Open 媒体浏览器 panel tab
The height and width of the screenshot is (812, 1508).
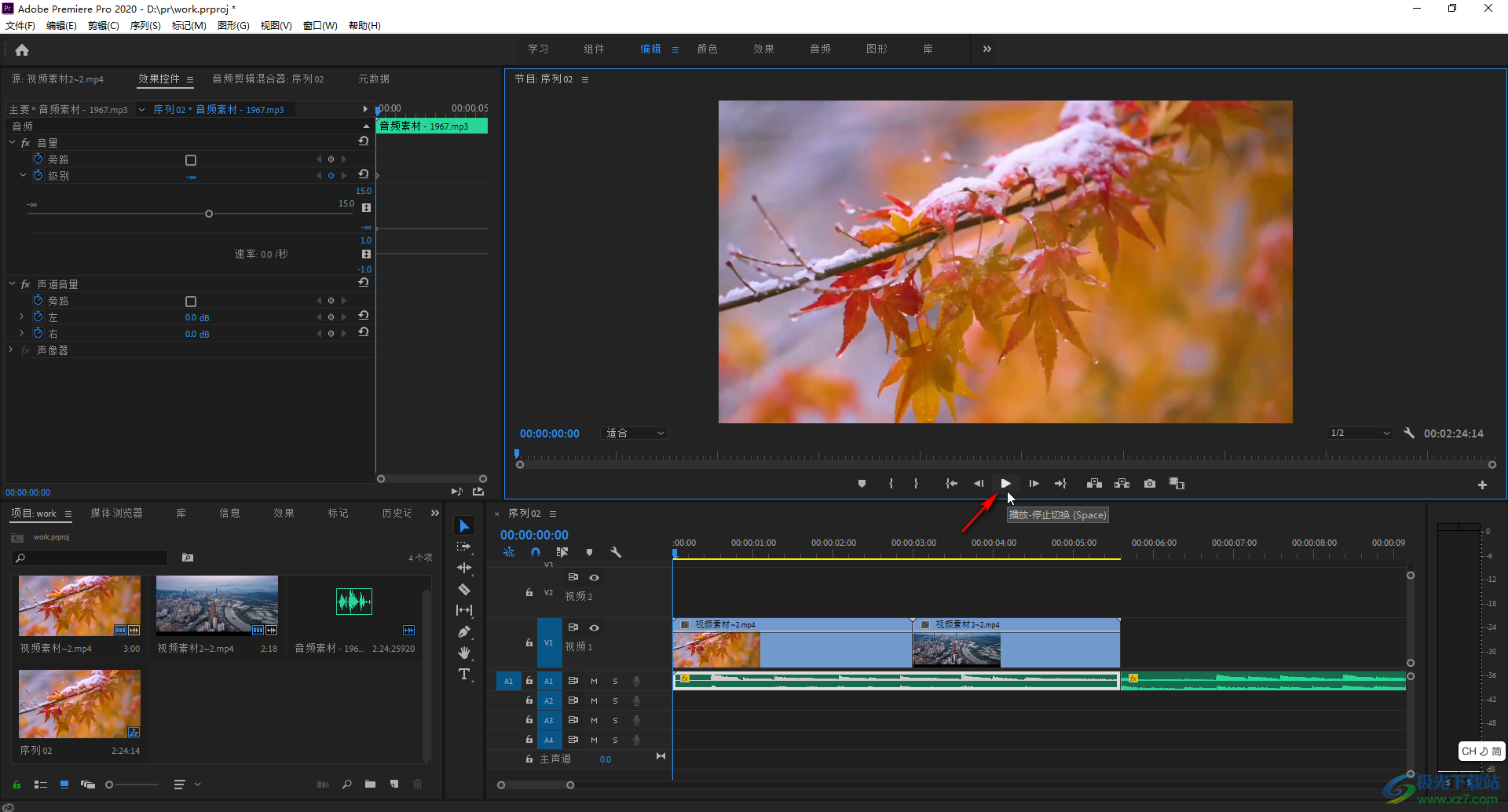pos(116,513)
